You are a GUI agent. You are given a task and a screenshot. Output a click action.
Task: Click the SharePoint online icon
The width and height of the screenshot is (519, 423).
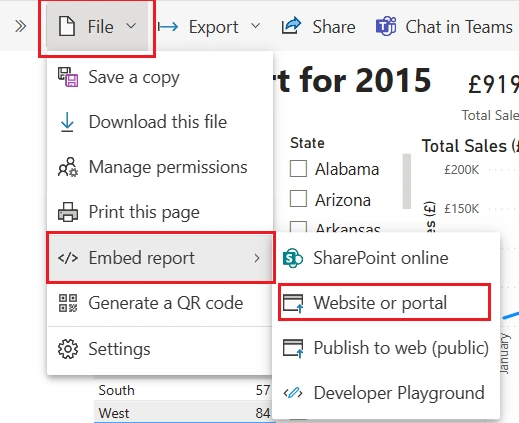tap(293, 258)
